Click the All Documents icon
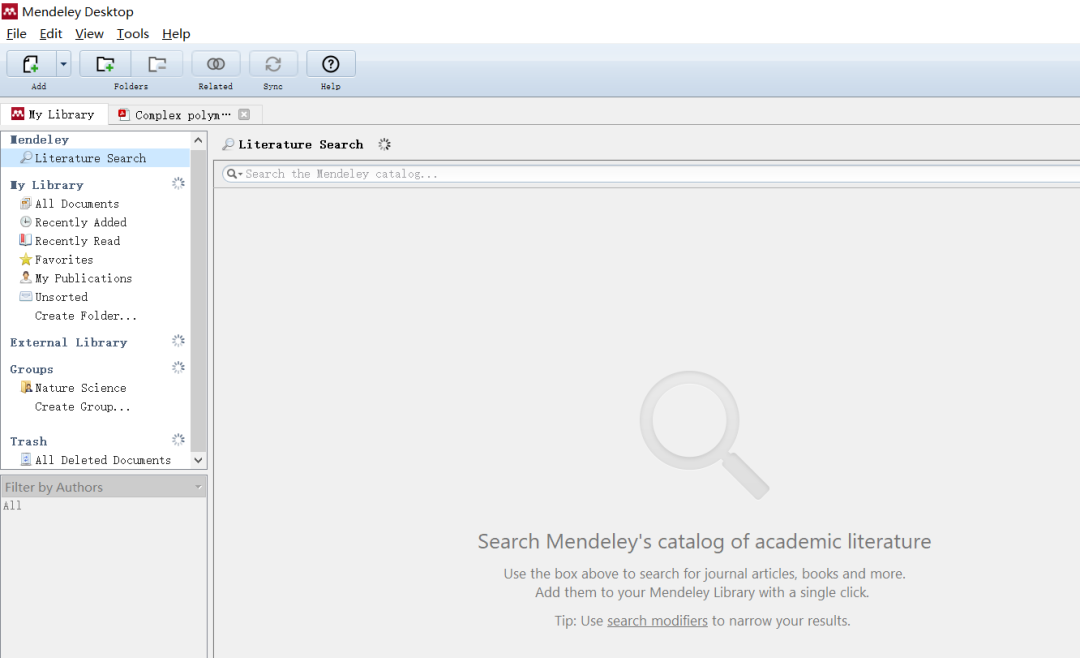The height and width of the screenshot is (658, 1080). tap(25, 203)
